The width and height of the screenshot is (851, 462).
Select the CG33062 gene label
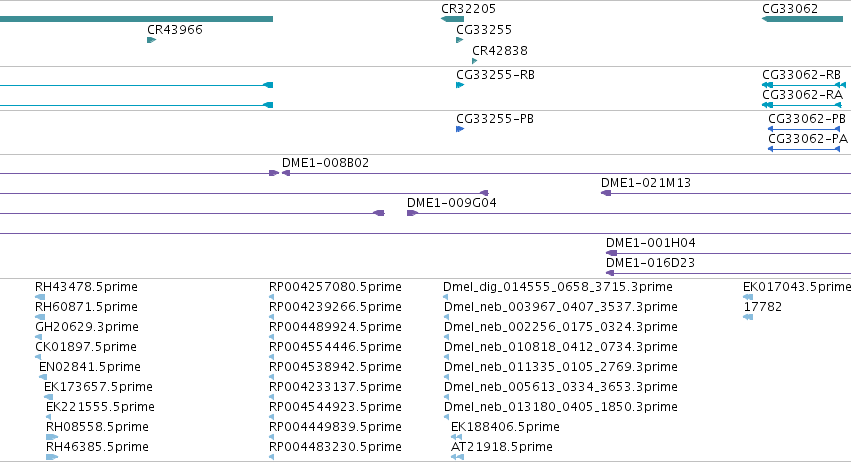click(x=790, y=9)
